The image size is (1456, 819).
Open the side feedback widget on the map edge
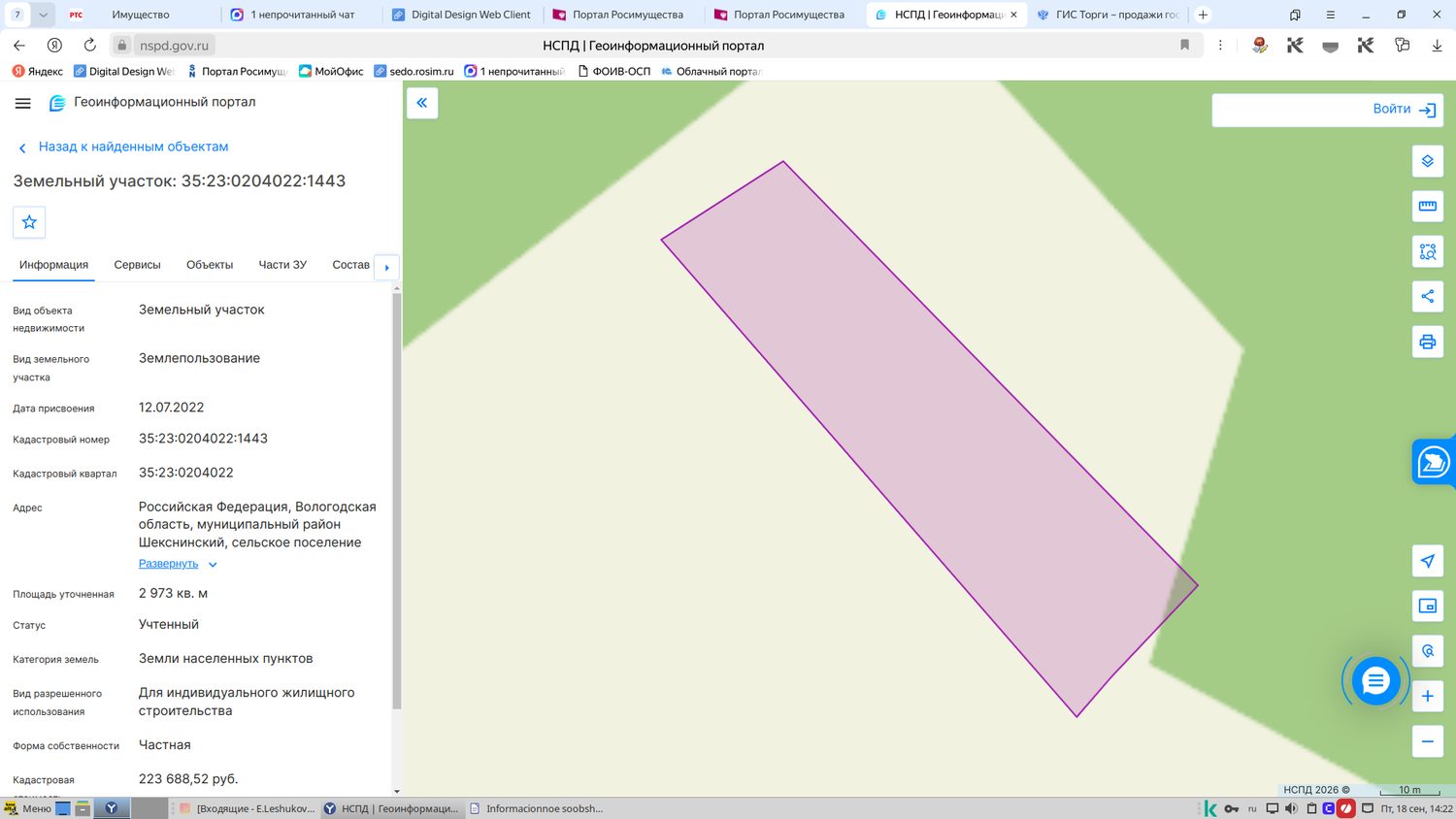tap(1434, 462)
